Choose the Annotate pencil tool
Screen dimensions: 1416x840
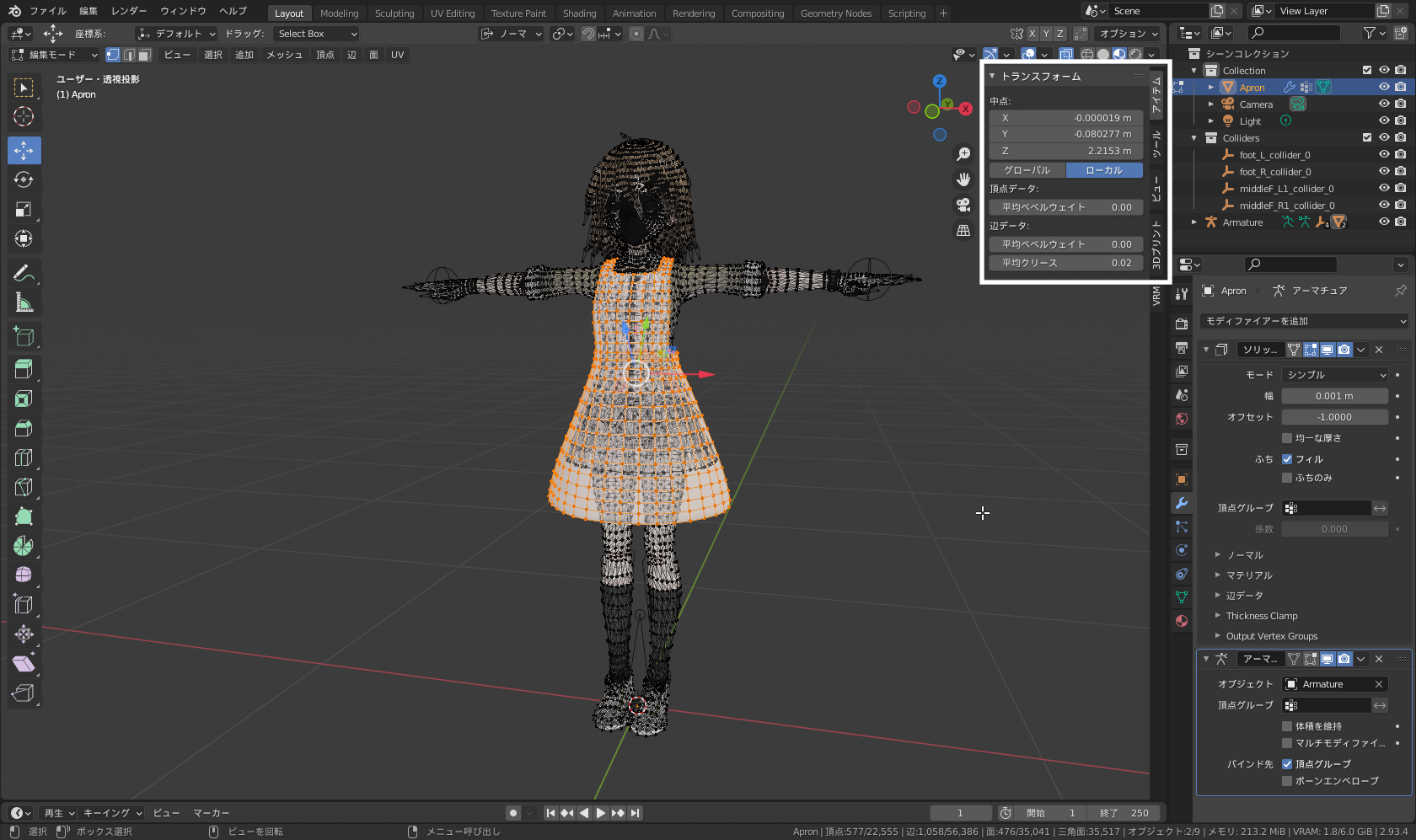(x=24, y=273)
